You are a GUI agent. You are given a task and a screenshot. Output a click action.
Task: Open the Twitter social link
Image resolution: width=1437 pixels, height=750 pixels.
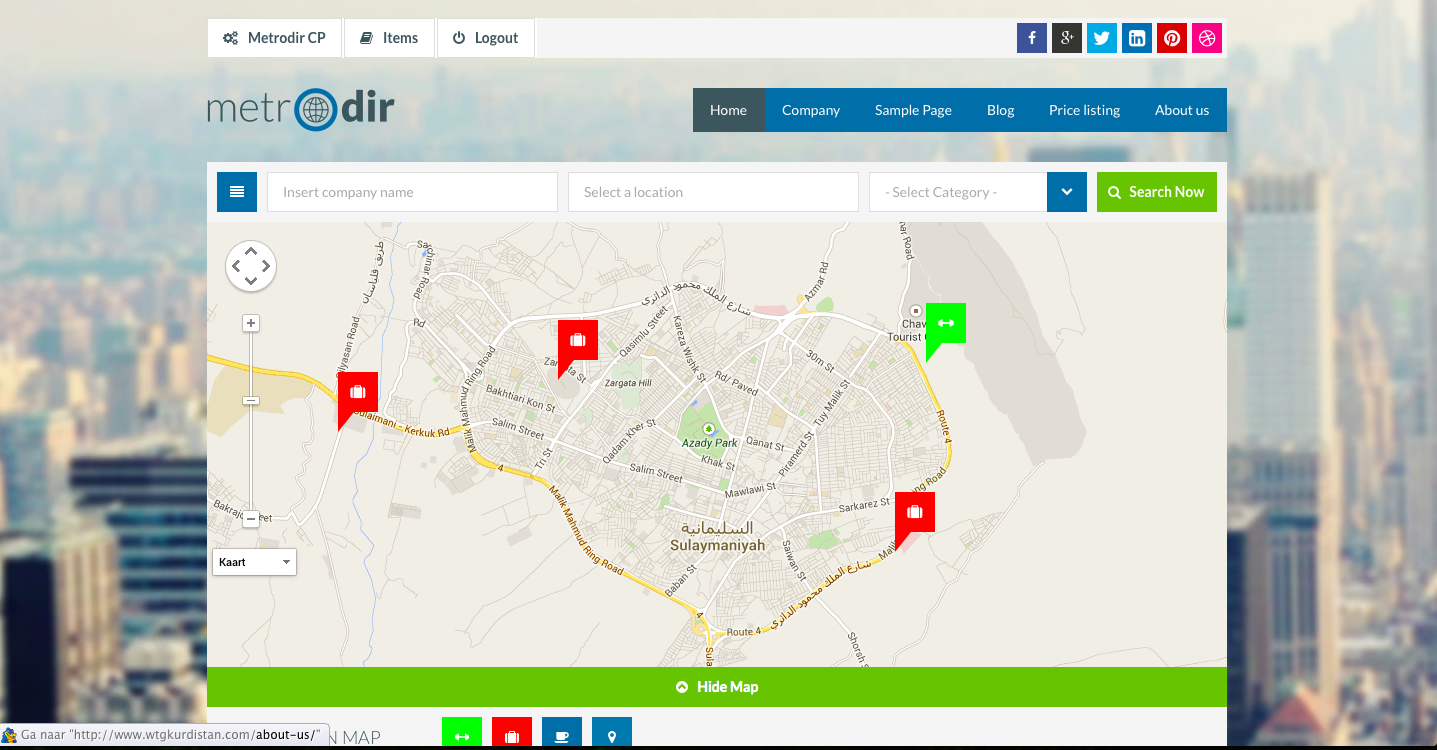pyautogui.click(x=1102, y=38)
